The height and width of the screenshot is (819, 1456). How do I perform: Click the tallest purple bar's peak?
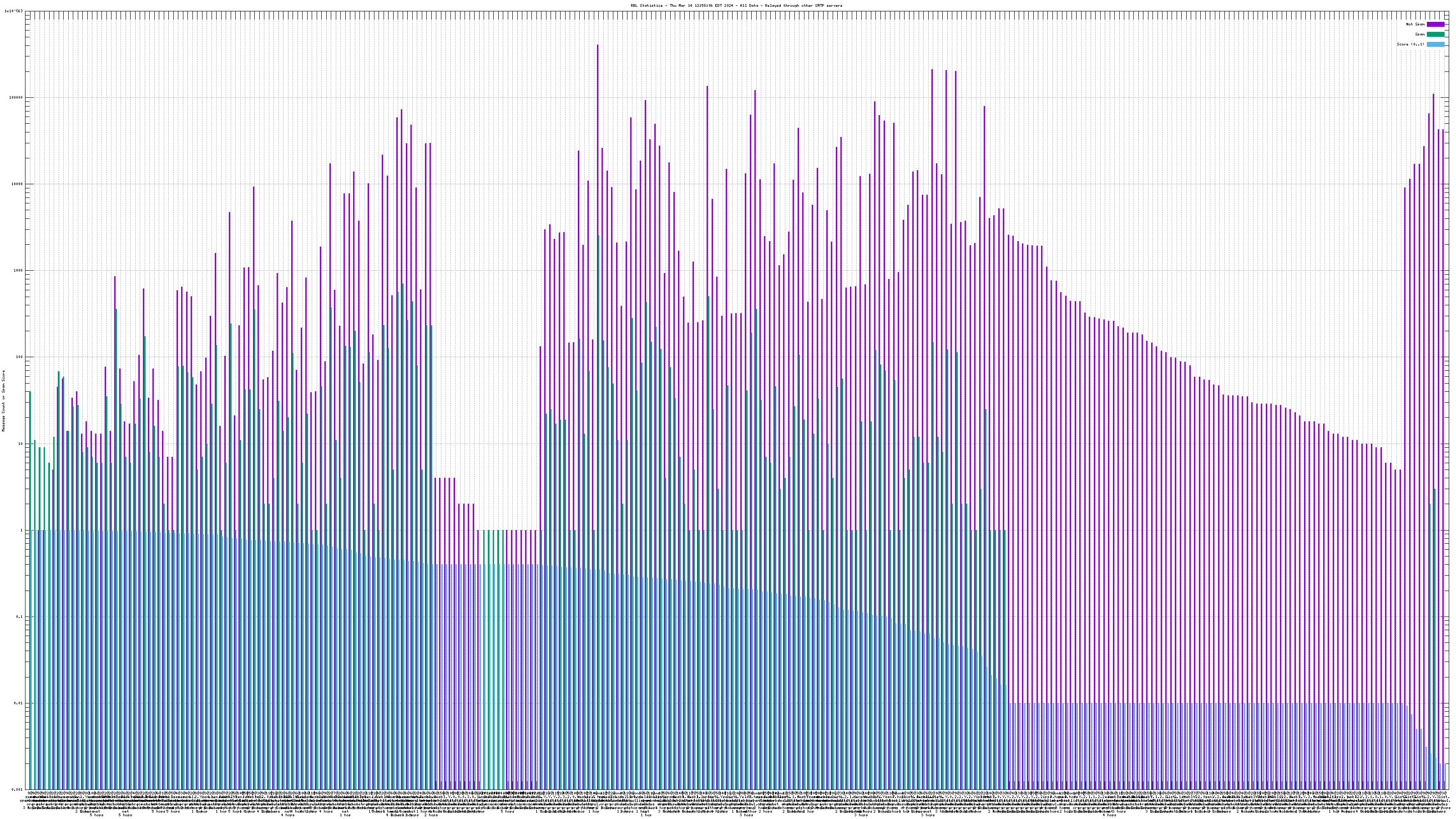[597, 46]
